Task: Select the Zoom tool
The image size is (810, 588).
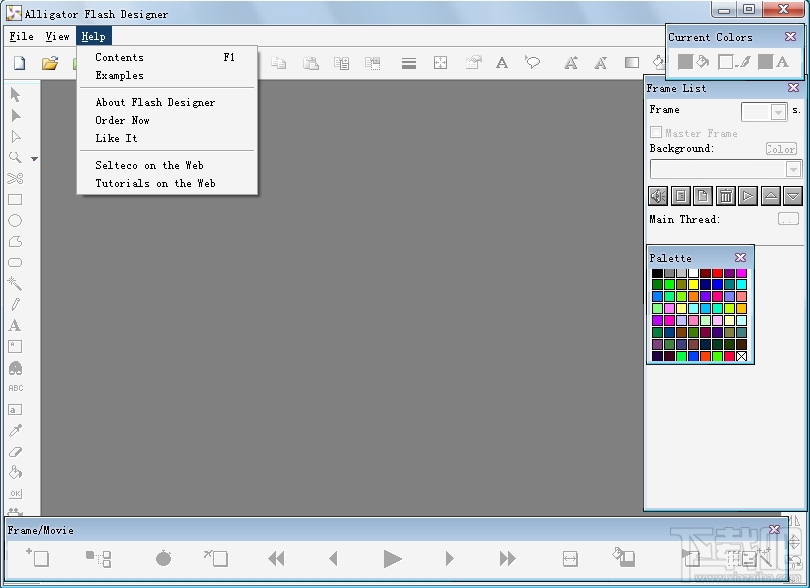Action: point(16,157)
